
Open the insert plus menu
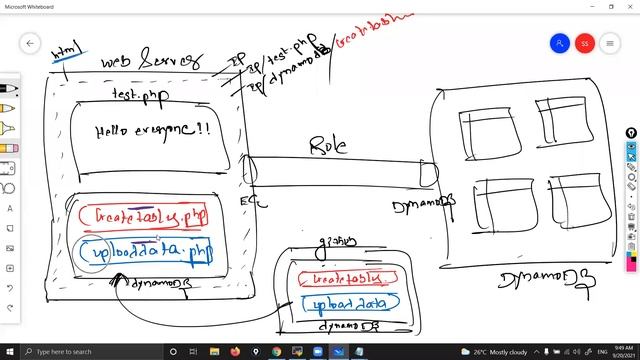click(x=10, y=268)
